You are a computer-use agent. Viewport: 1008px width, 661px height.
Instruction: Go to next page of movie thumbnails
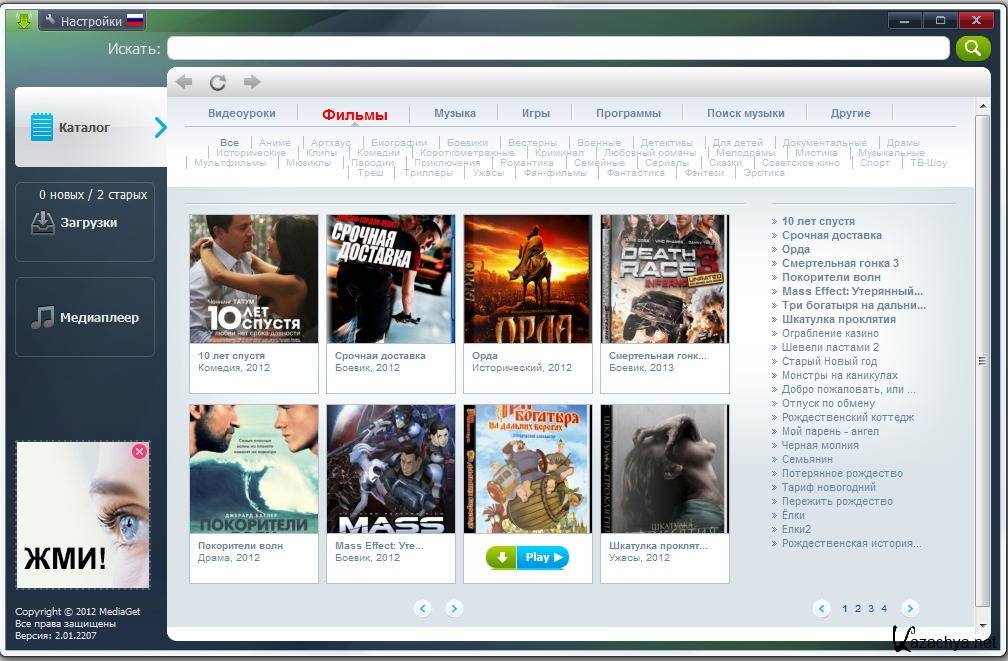coord(454,608)
